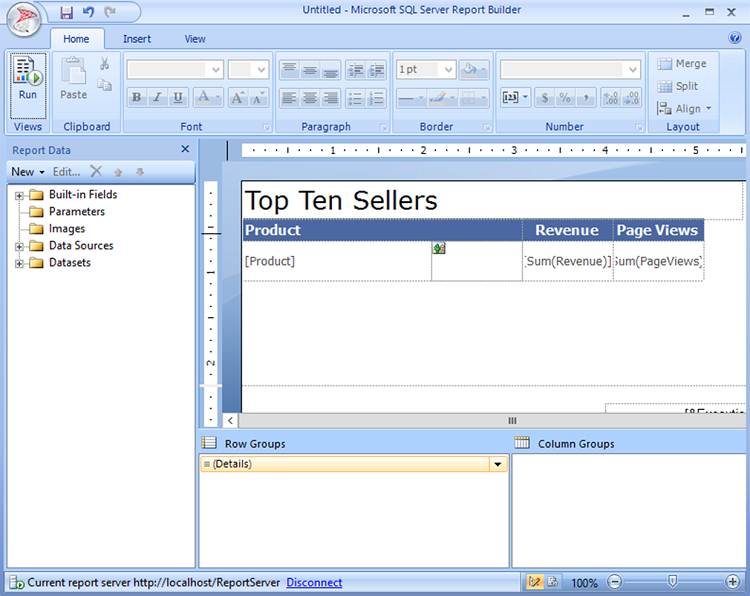The image size is (750, 596).
Task: Open border line color dropdown
Action: pos(452,98)
